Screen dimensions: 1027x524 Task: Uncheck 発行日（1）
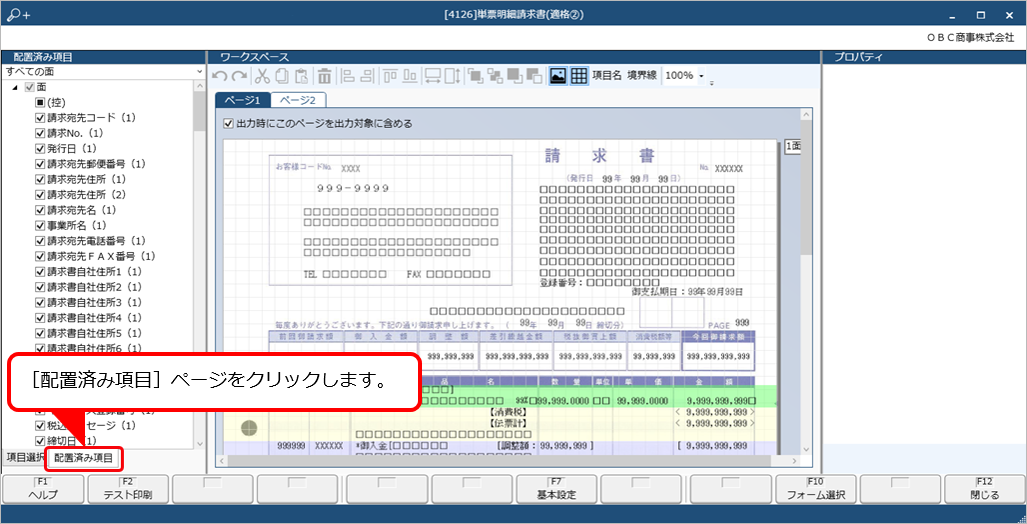click(39, 149)
